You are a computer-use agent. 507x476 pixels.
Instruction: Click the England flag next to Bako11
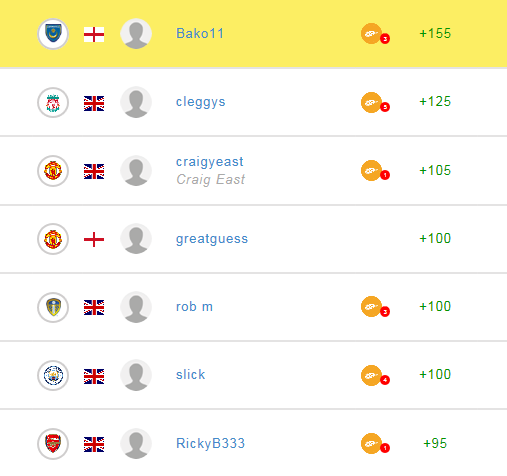94,34
